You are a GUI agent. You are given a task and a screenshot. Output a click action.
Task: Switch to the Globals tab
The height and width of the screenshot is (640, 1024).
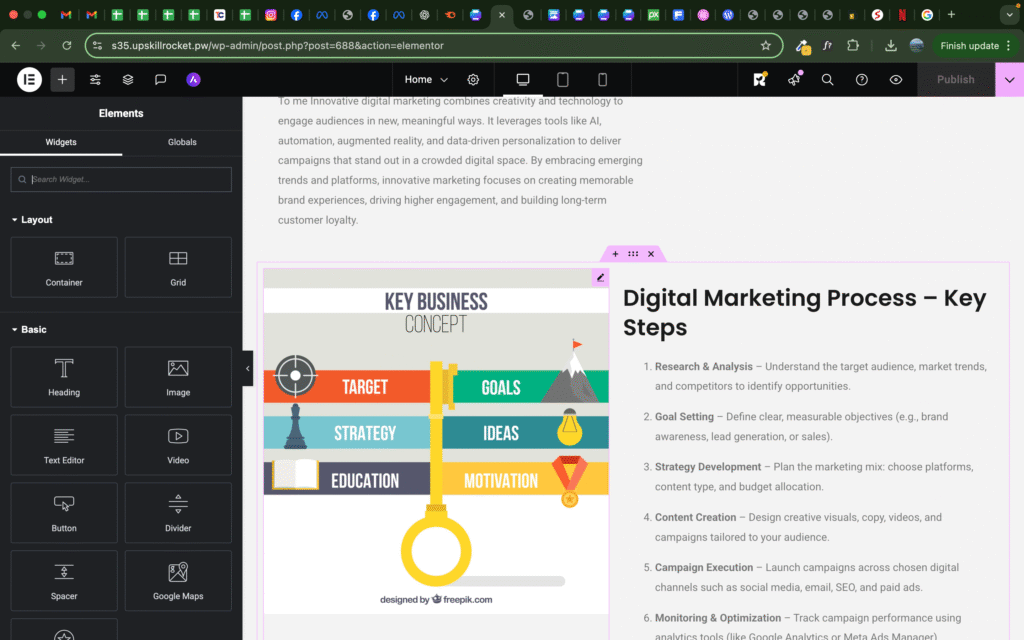click(x=182, y=142)
